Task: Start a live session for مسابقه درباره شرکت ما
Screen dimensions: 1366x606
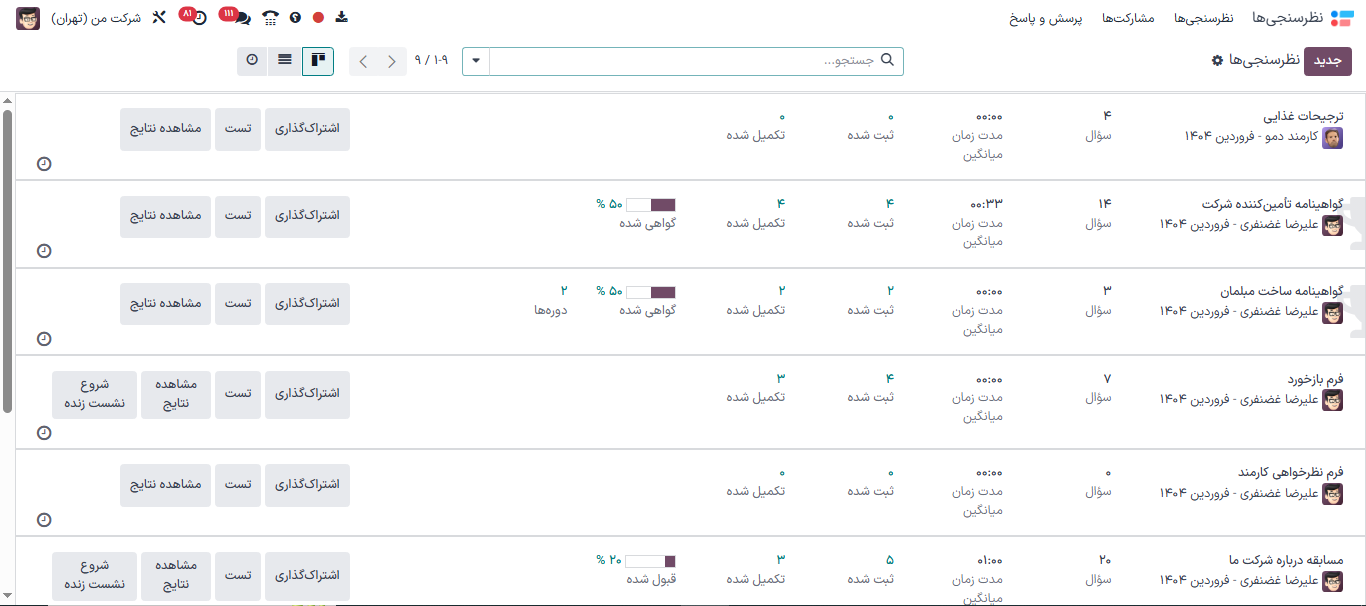Action: coord(94,576)
